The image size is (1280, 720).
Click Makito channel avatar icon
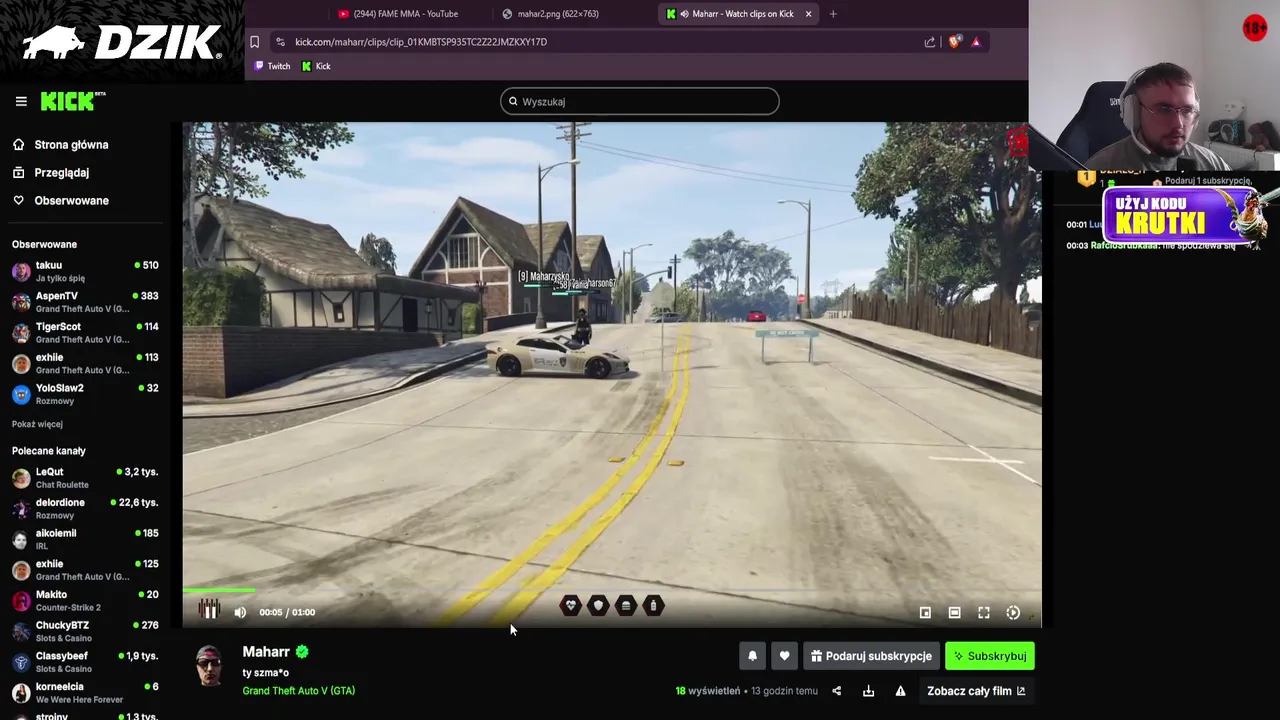tap(21, 601)
